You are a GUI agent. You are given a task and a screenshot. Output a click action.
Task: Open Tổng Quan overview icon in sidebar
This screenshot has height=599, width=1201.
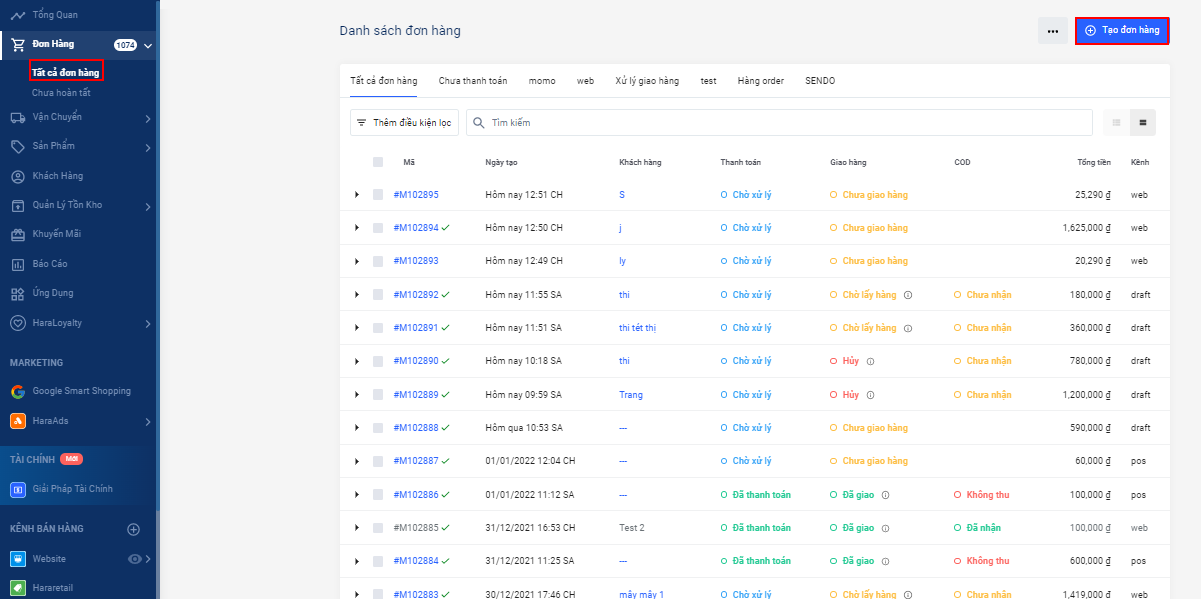pos(18,15)
